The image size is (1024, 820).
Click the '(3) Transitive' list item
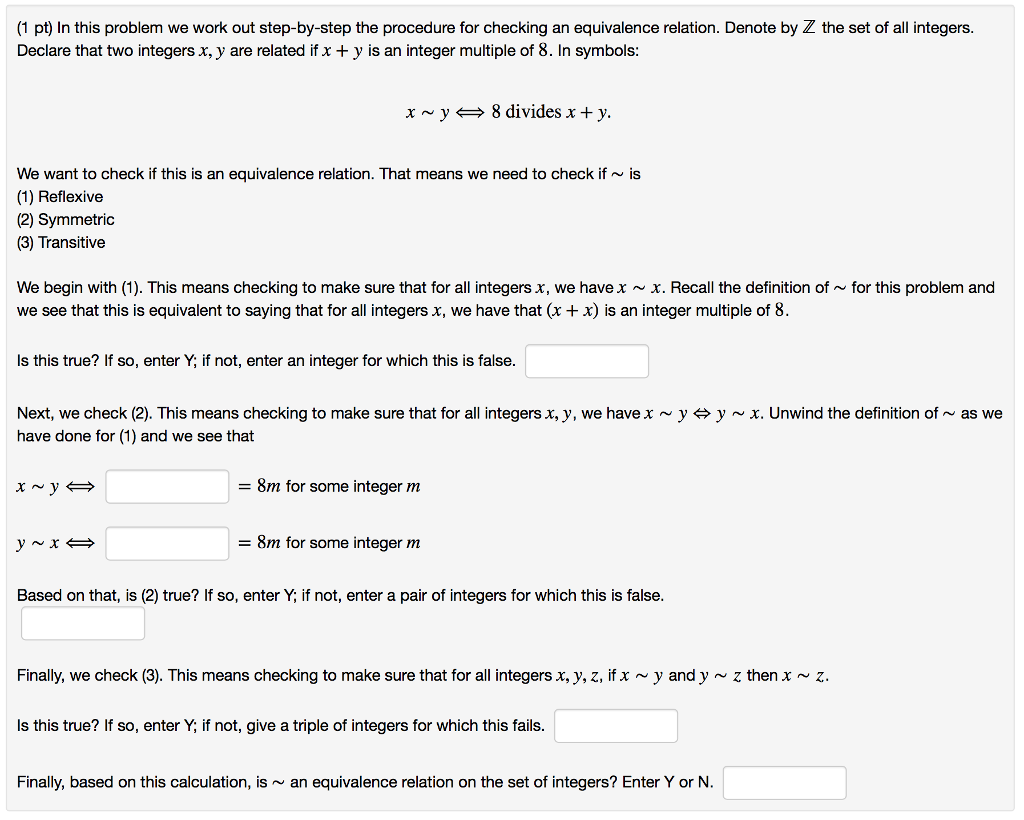click(x=61, y=243)
